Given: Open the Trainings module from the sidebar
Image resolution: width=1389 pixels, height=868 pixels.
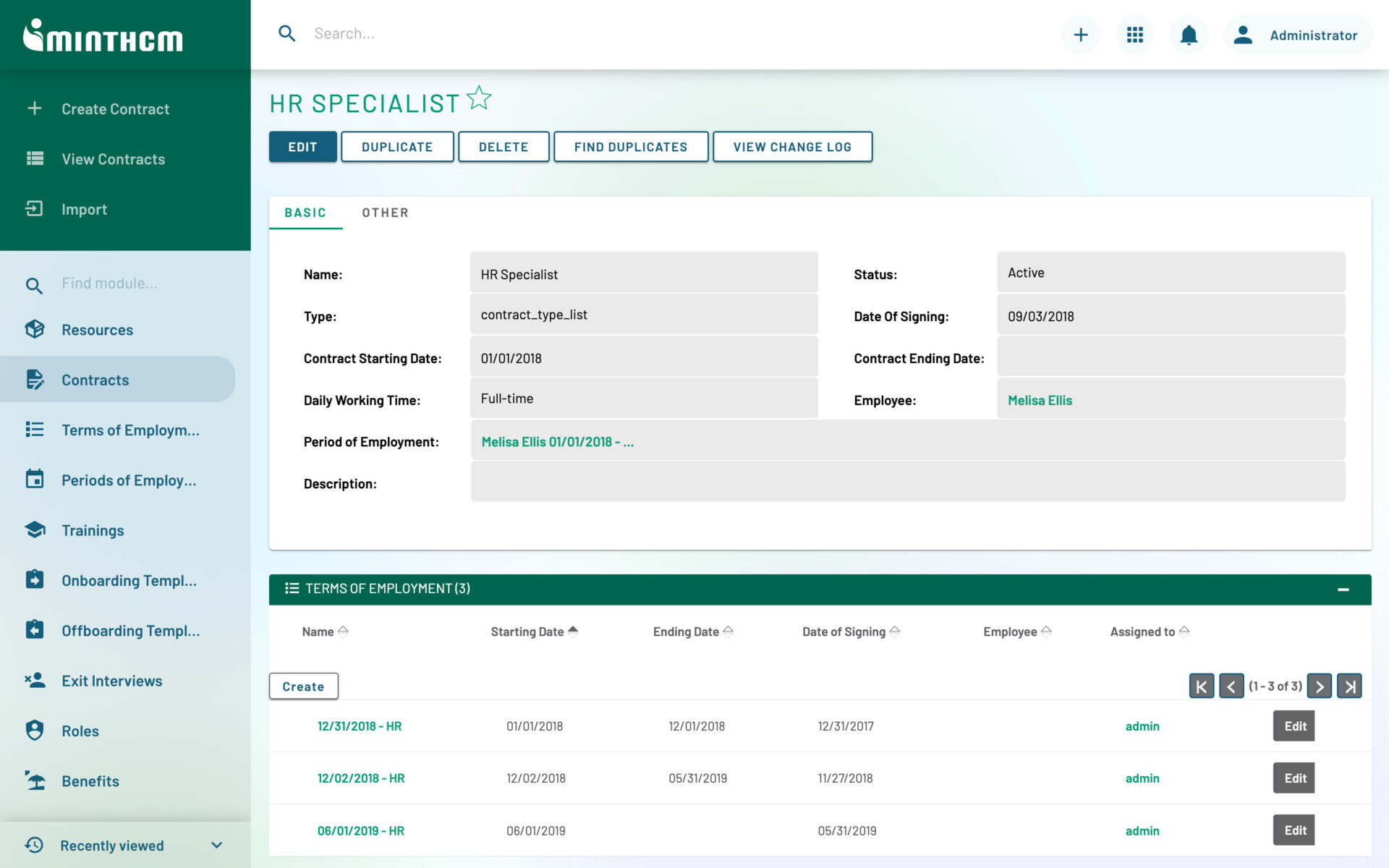Looking at the screenshot, I should tap(34, 529).
